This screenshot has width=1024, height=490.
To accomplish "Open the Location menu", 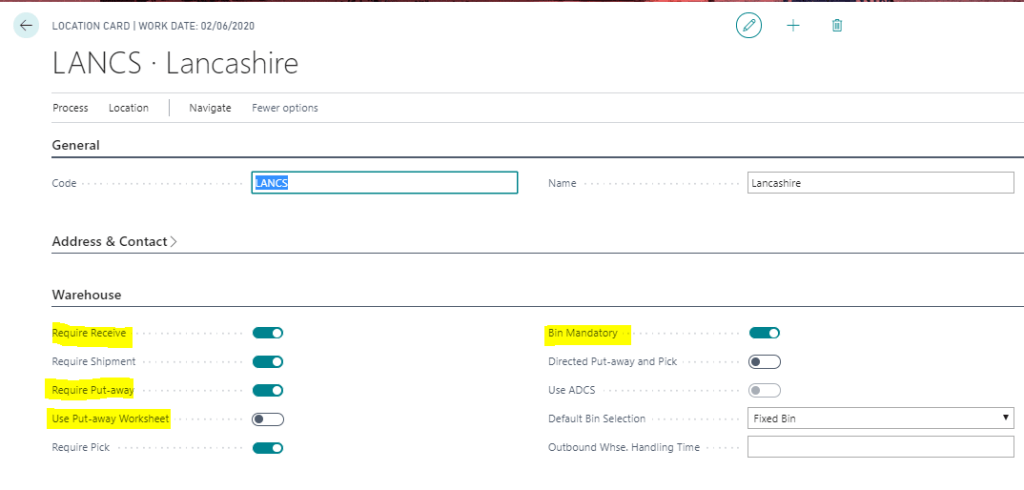I will (x=128, y=108).
